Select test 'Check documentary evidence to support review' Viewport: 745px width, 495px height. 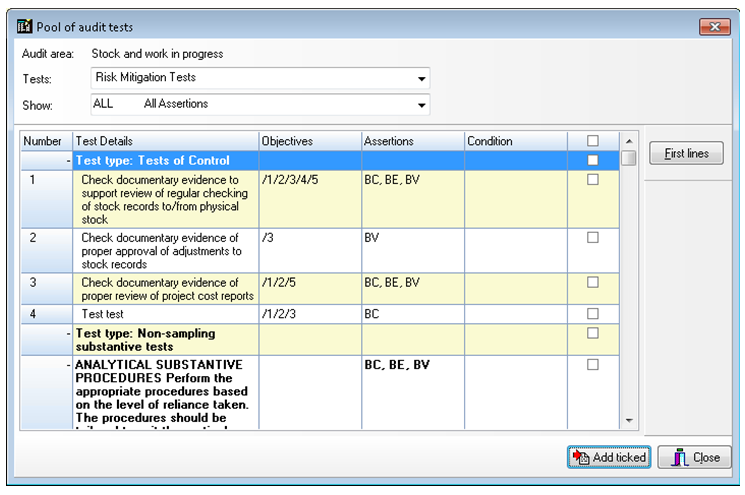click(x=165, y=200)
